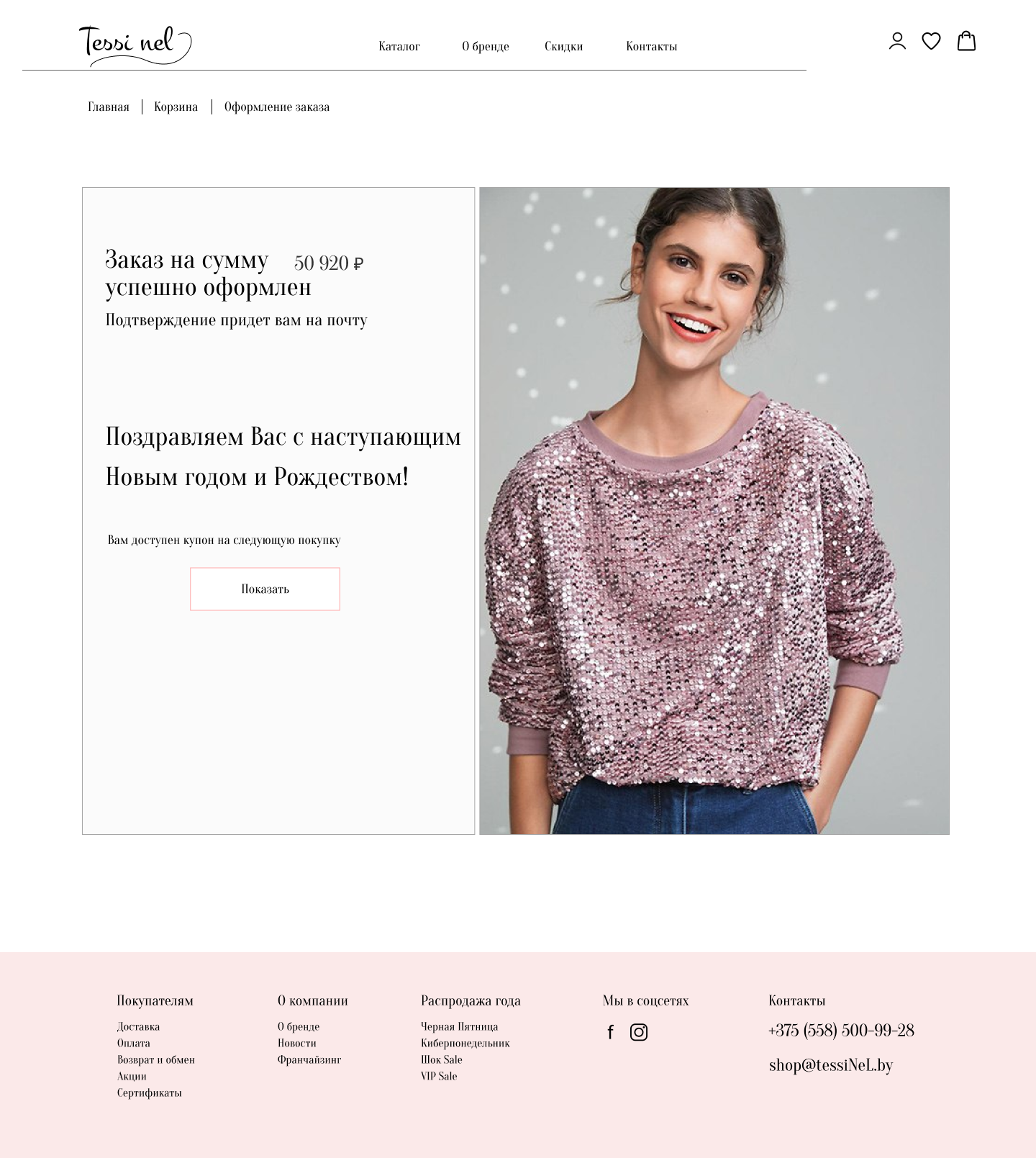Click the Tessi nel logo
The width and height of the screenshot is (1036, 1158).
click(x=135, y=45)
